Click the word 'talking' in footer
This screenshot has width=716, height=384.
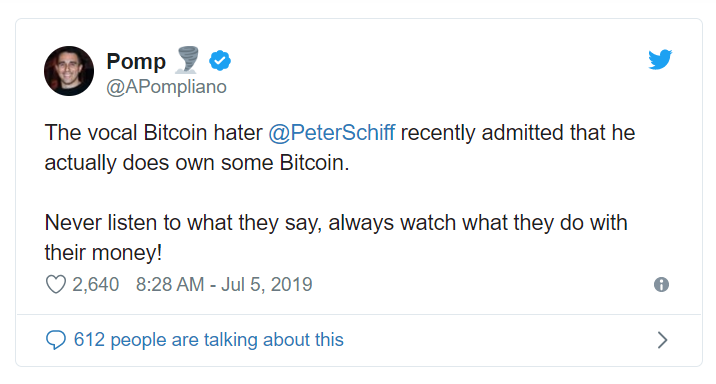click(x=231, y=340)
